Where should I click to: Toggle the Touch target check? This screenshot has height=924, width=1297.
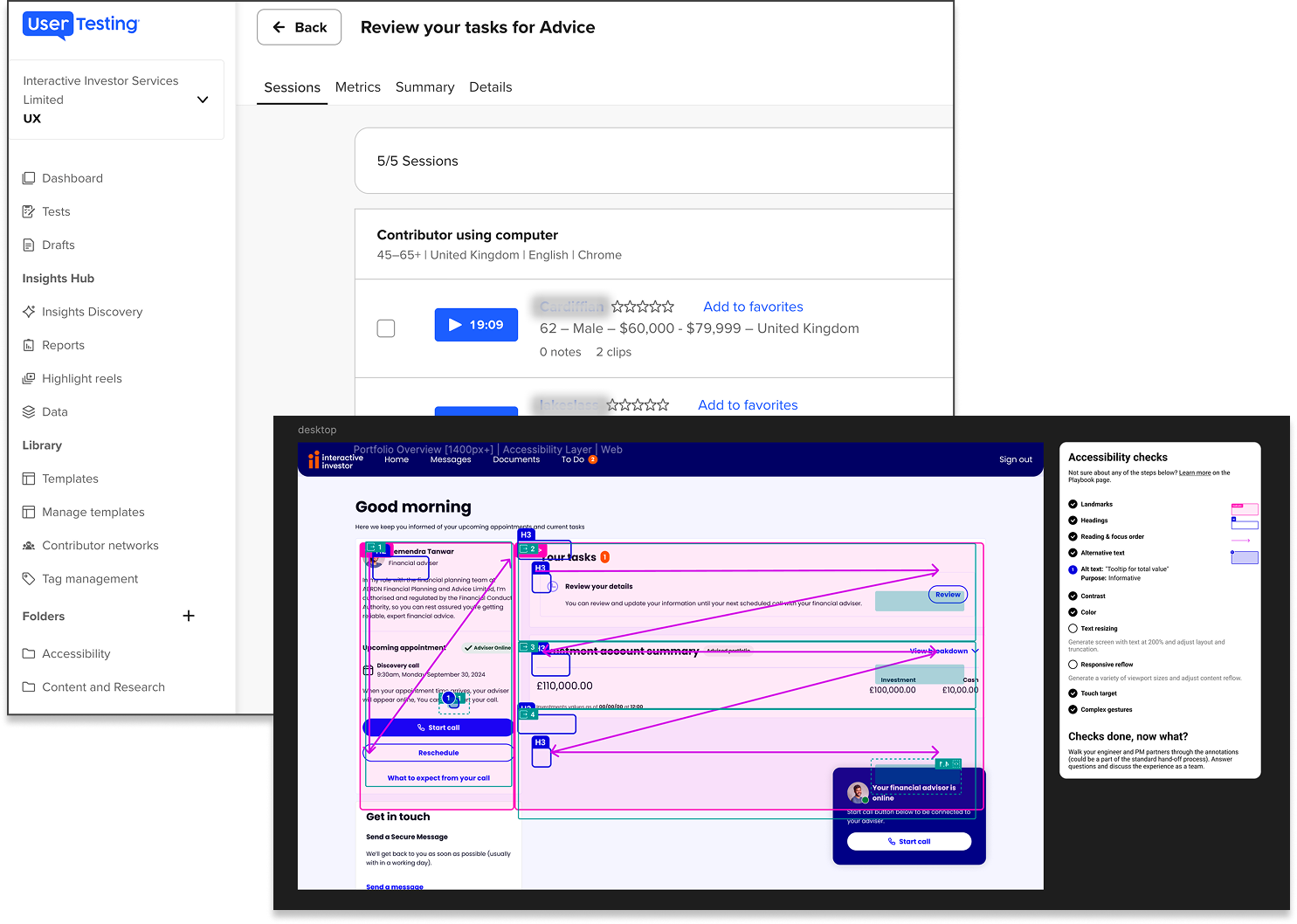tap(1073, 693)
